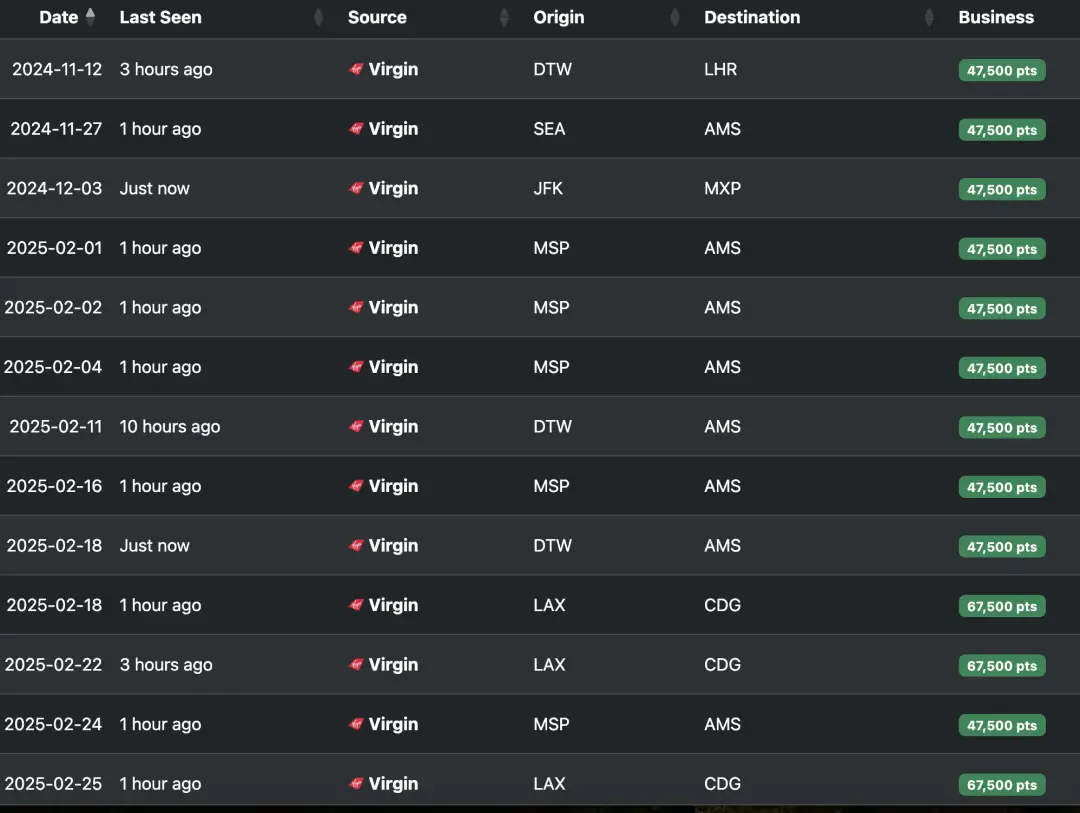Click the 47,500 pts badge for JFK to MXP
This screenshot has height=813, width=1080.
[1001, 189]
